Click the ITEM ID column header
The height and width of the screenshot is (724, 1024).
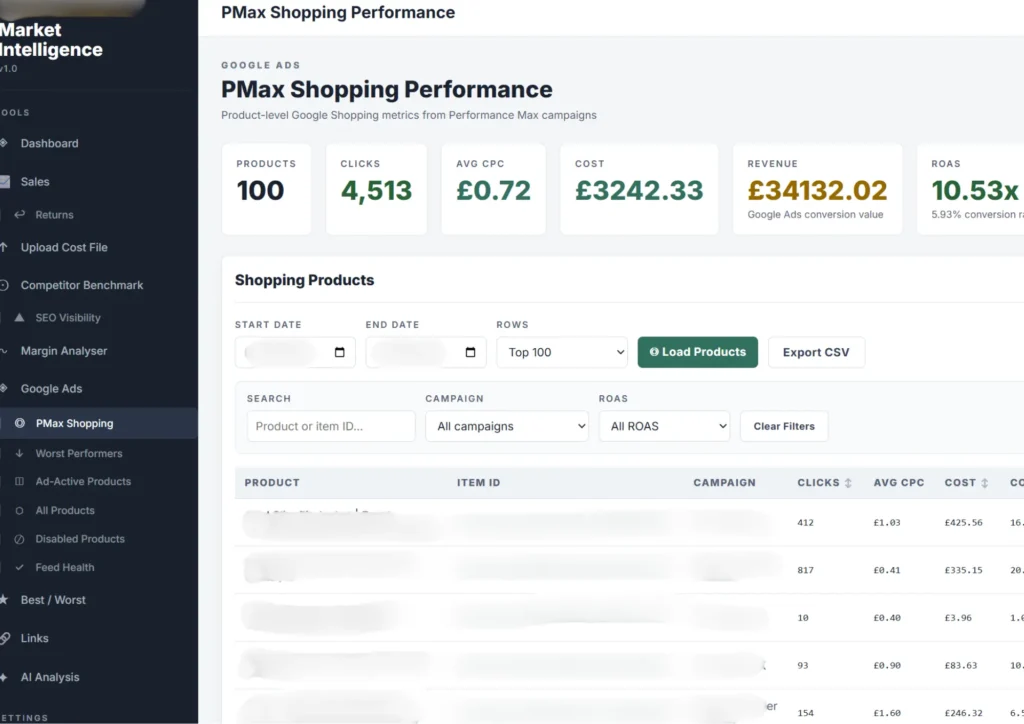tap(478, 483)
